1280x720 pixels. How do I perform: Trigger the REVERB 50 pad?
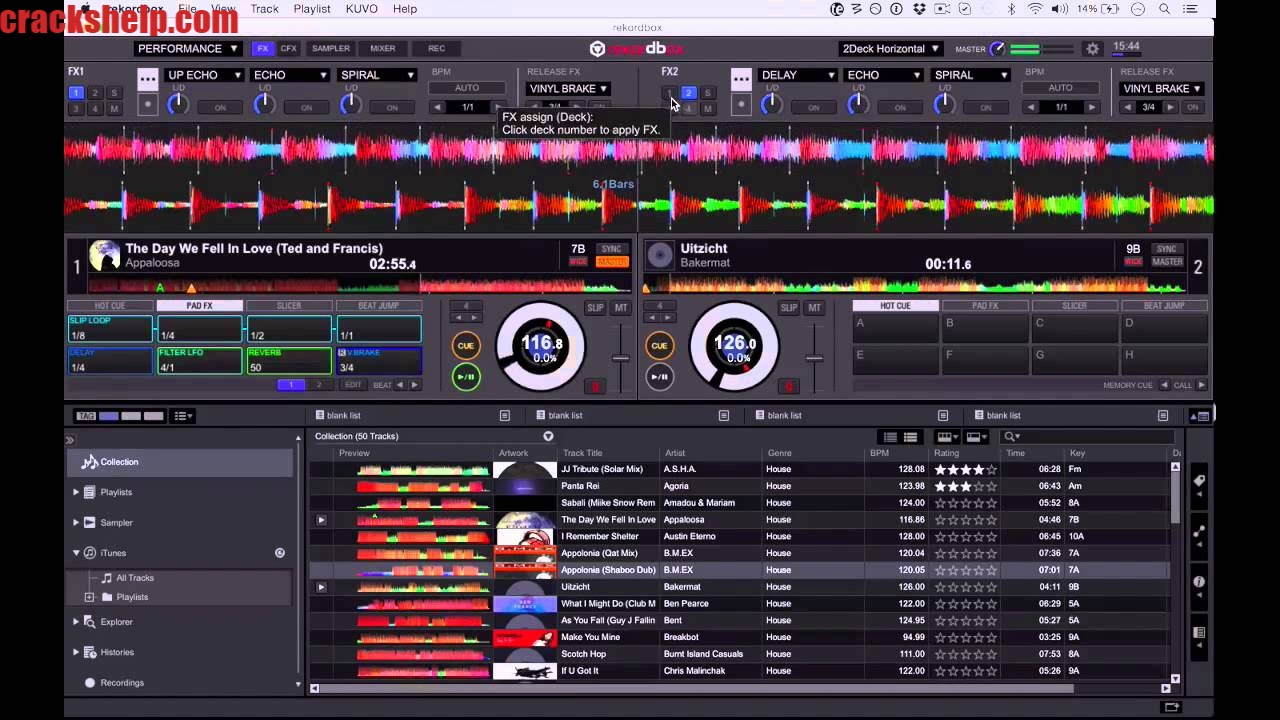pyautogui.click(x=289, y=361)
